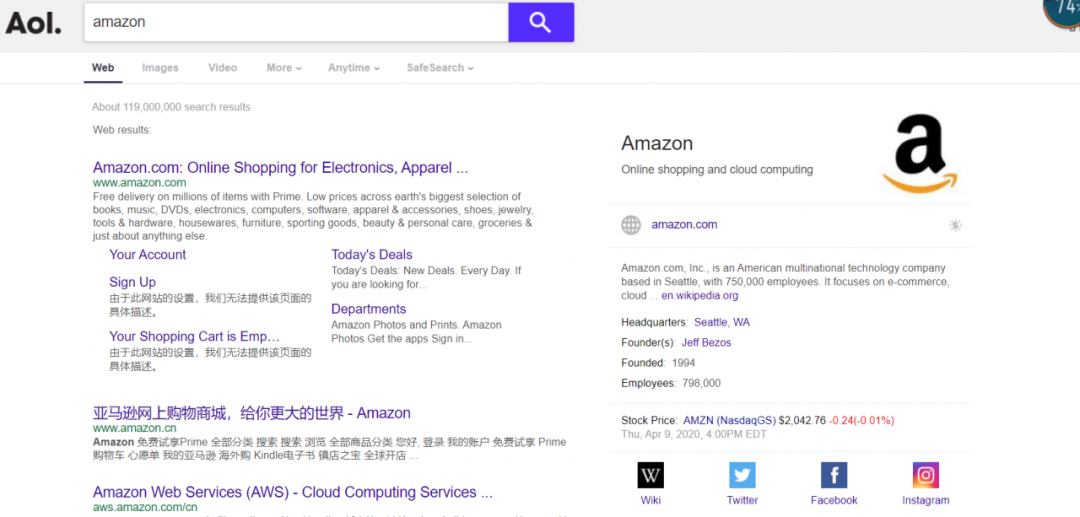Viewport: 1080px width, 517px height.
Task: Click the search input containing amazon
Action: pyautogui.click(x=295, y=22)
